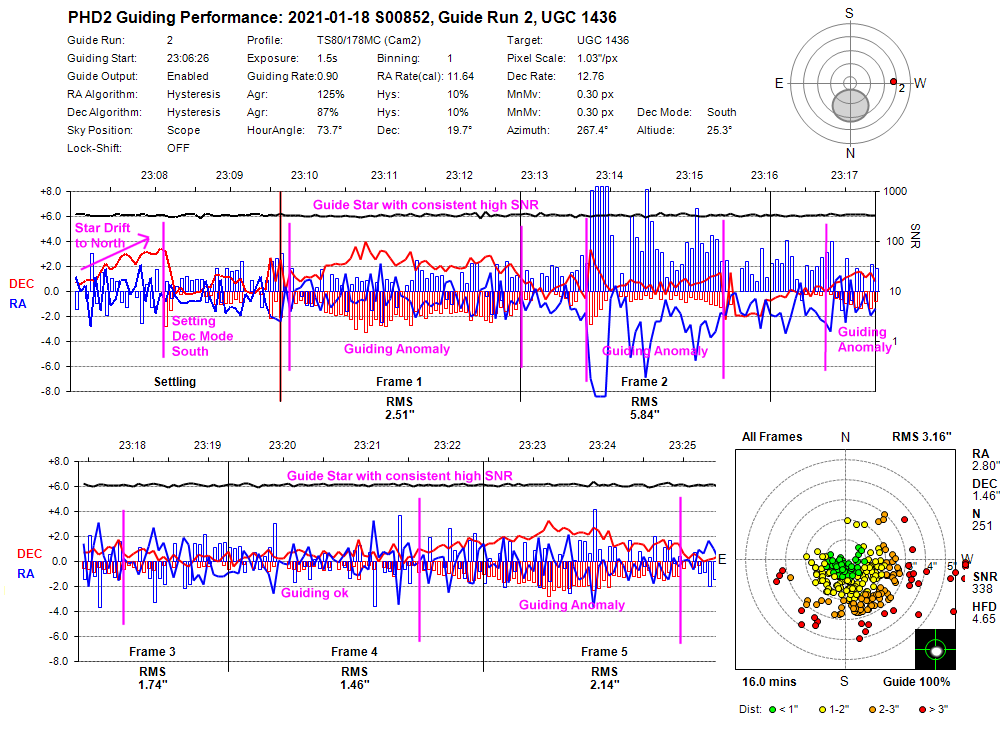Select the Pixel Scale value '1.03"/px'

598,58
